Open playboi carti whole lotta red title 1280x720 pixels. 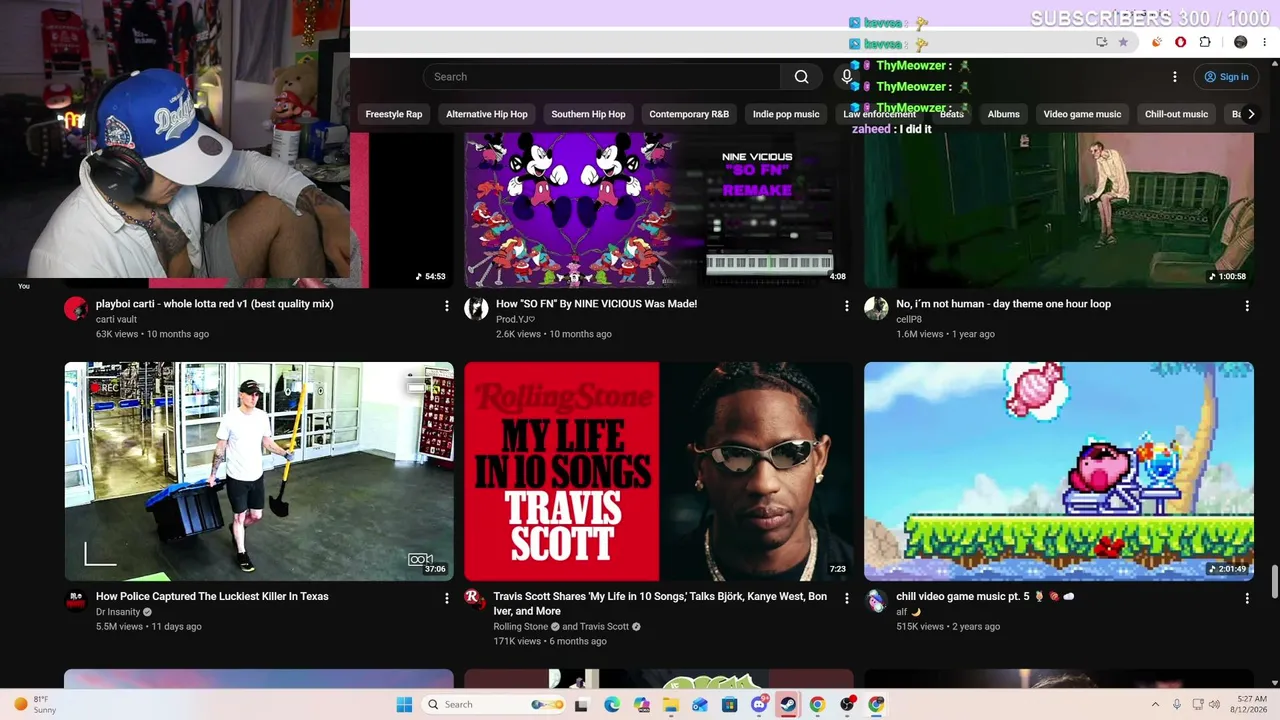pos(215,304)
